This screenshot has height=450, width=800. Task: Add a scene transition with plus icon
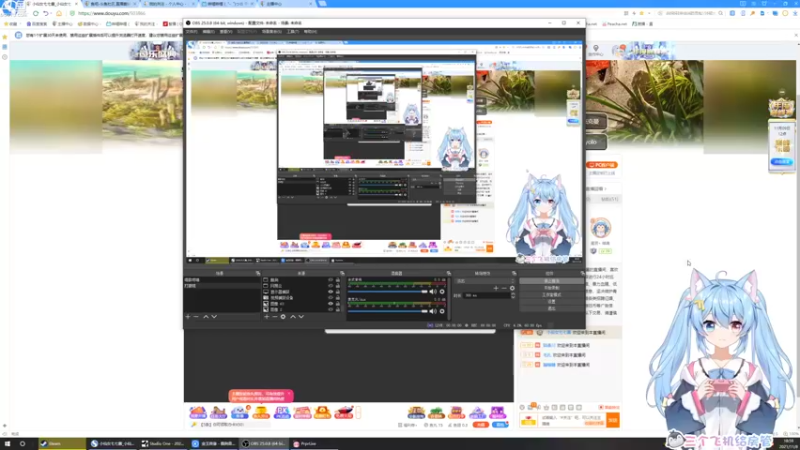point(495,288)
